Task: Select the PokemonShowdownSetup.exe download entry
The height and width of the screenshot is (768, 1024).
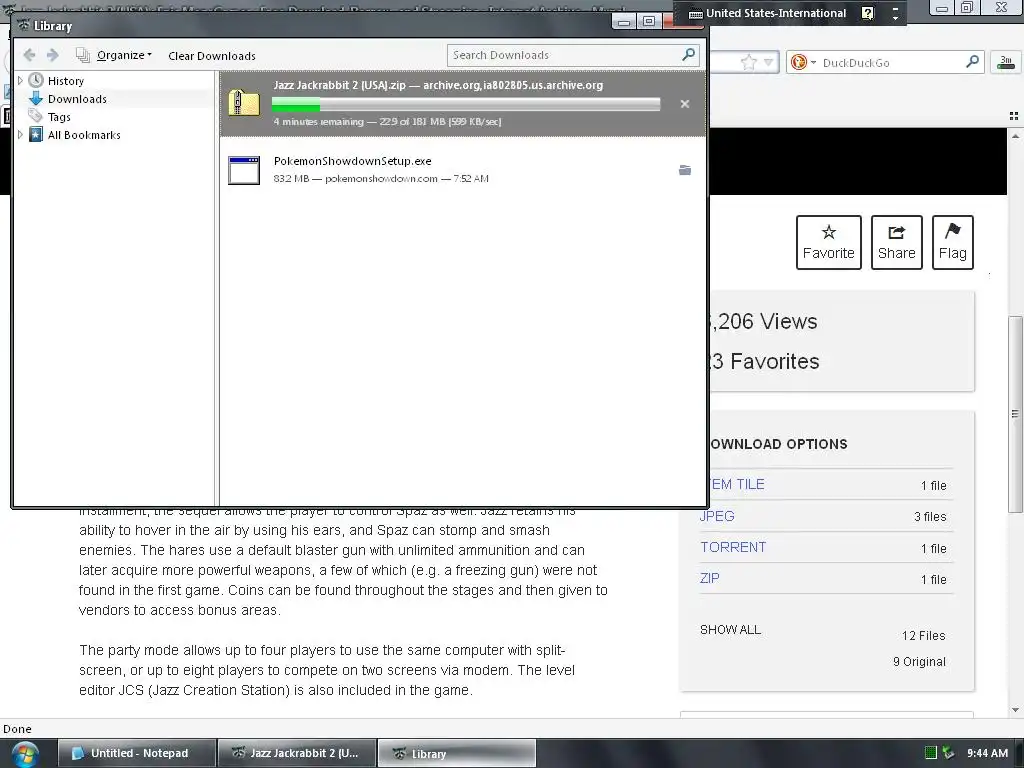Action: [463, 170]
